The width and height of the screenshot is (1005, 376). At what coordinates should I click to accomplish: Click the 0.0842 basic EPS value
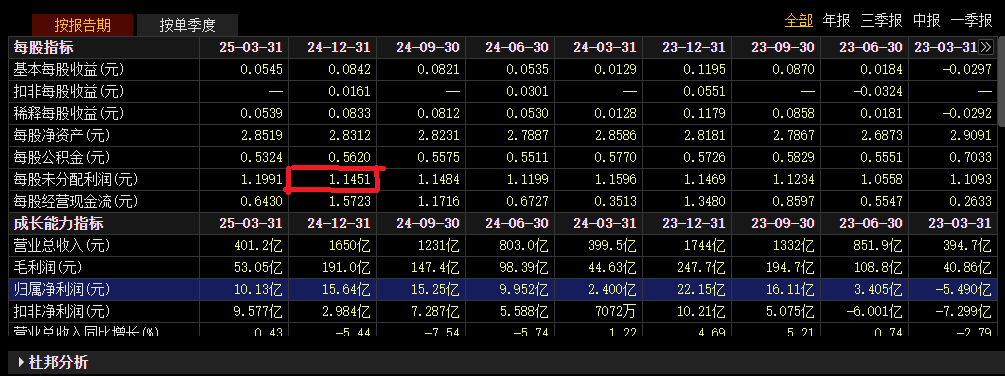(x=350, y=69)
